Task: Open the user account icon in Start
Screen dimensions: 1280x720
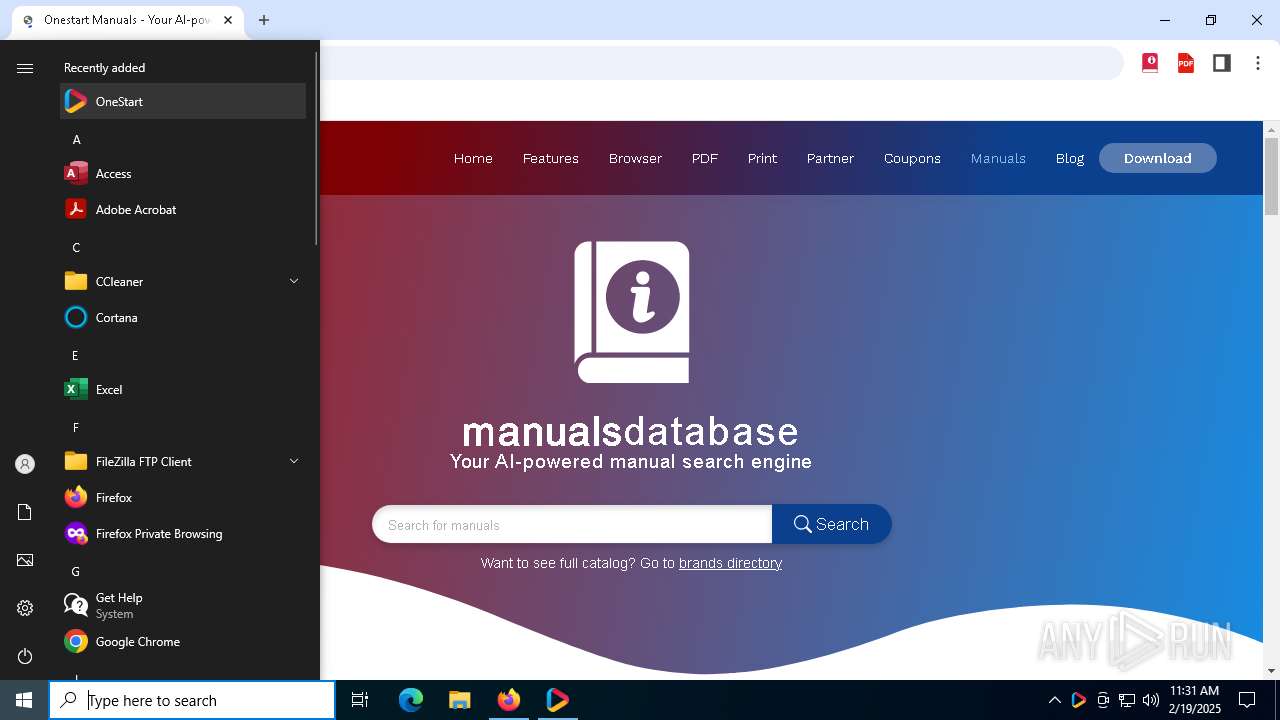Action: pyautogui.click(x=25, y=464)
